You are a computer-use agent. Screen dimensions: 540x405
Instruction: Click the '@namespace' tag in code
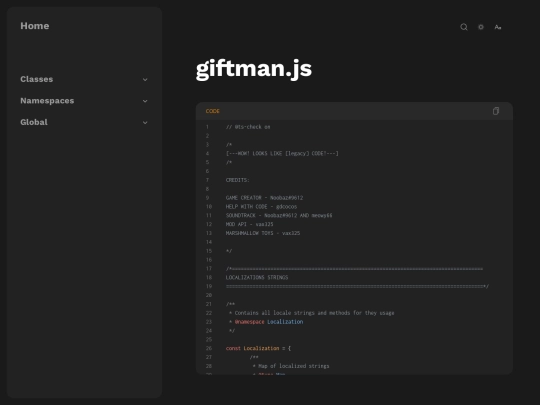point(250,322)
